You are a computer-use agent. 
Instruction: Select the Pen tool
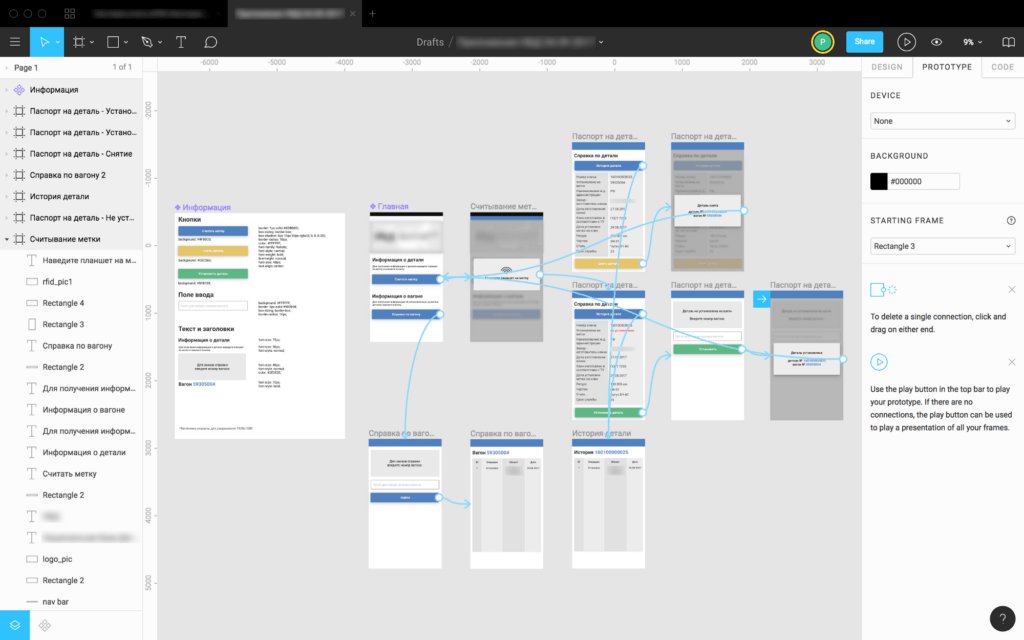pos(147,42)
